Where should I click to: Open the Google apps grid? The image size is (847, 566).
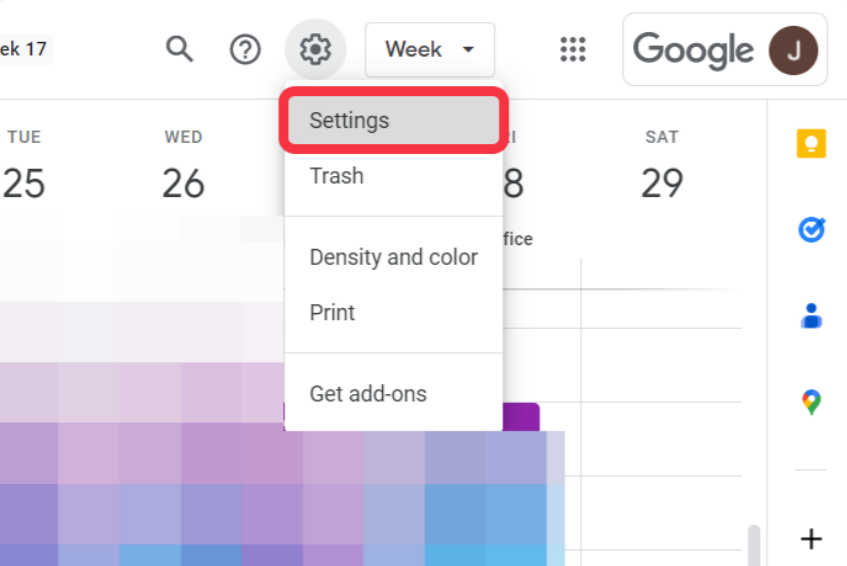[x=572, y=49]
